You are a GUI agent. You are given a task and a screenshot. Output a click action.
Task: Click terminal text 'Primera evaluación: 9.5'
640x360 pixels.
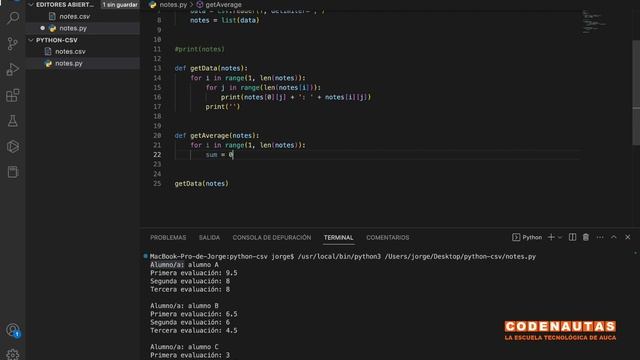[193, 273]
